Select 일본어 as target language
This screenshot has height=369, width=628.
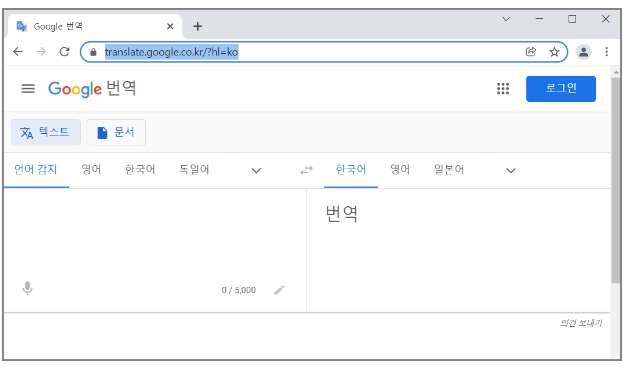pos(449,169)
